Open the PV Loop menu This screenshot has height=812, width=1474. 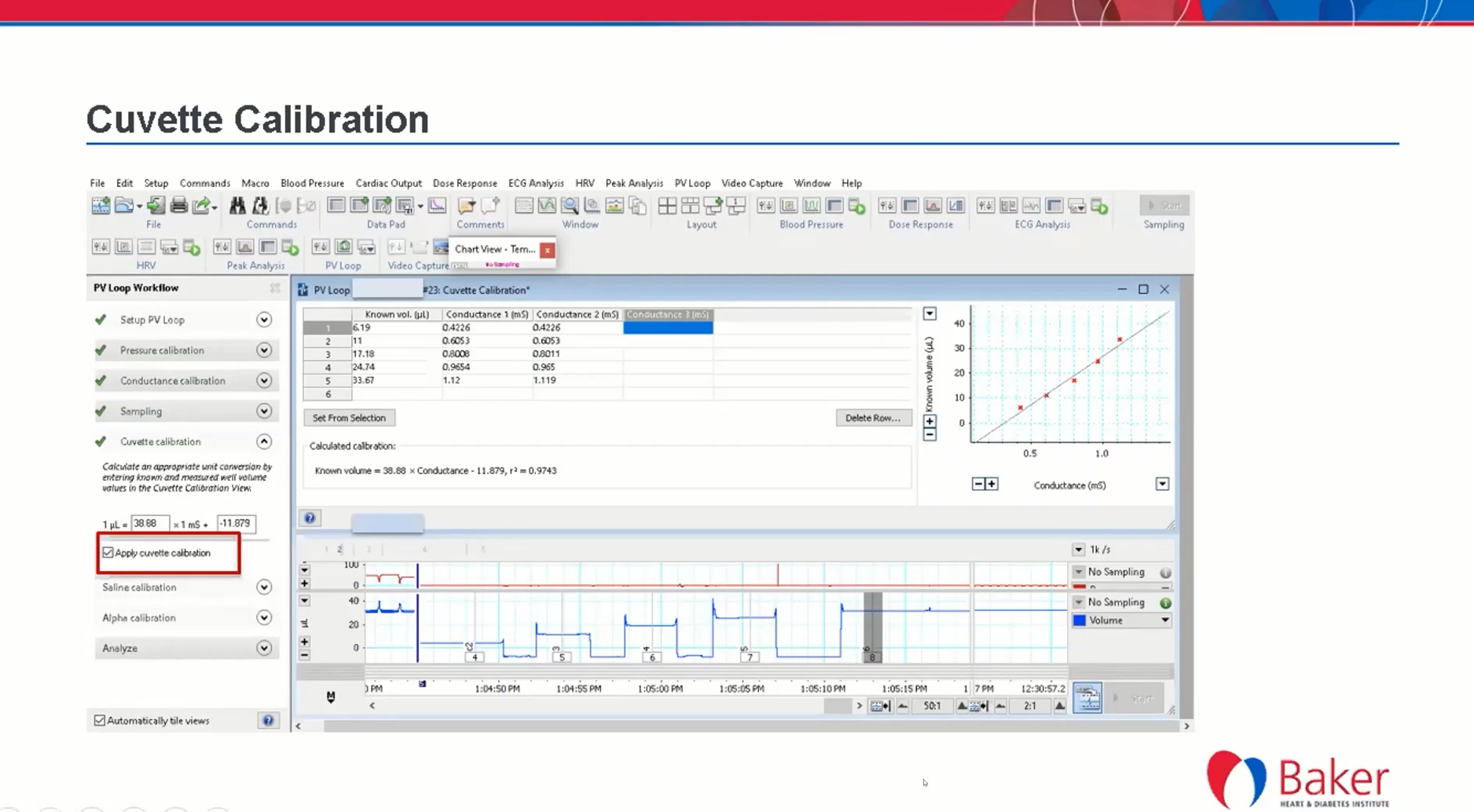(691, 183)
